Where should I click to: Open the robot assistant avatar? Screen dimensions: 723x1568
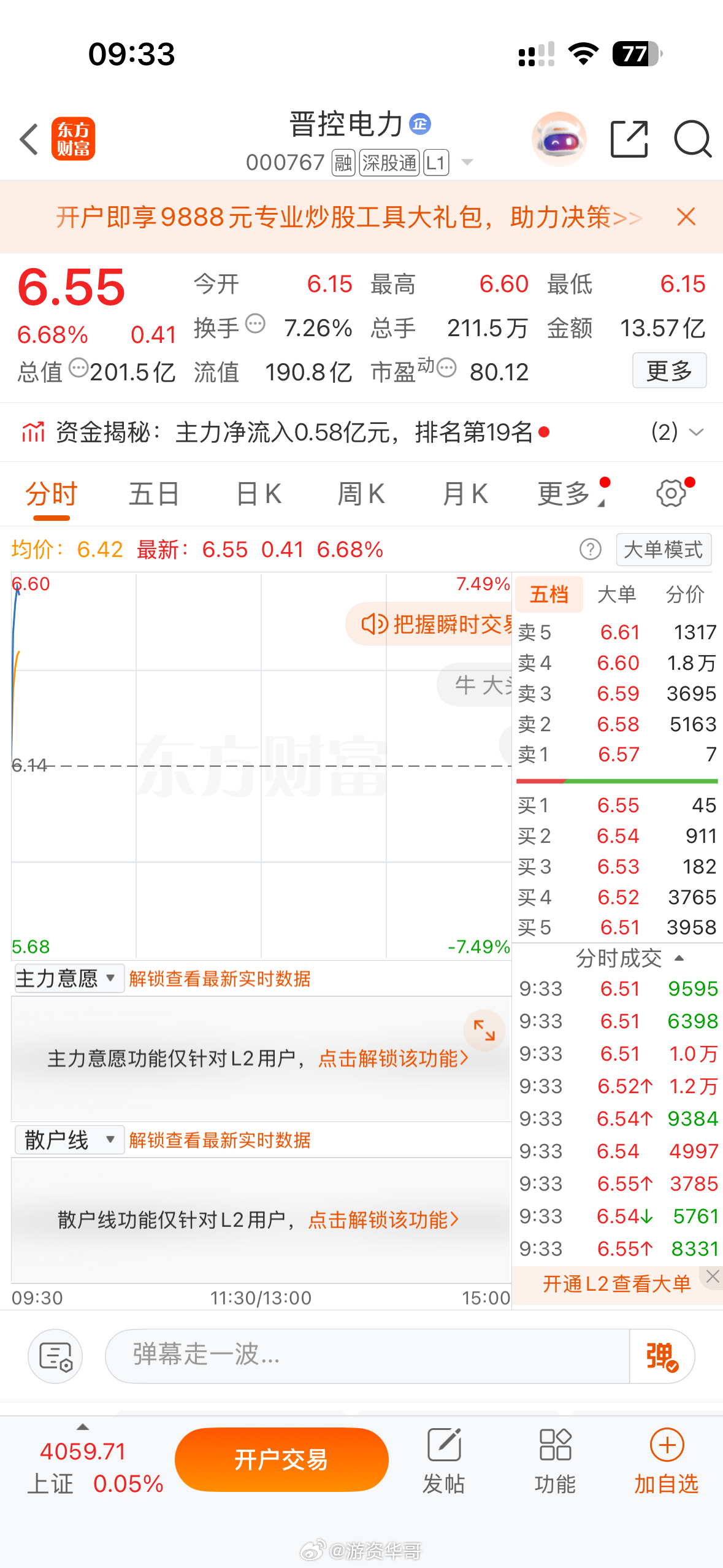pos(559,139)
